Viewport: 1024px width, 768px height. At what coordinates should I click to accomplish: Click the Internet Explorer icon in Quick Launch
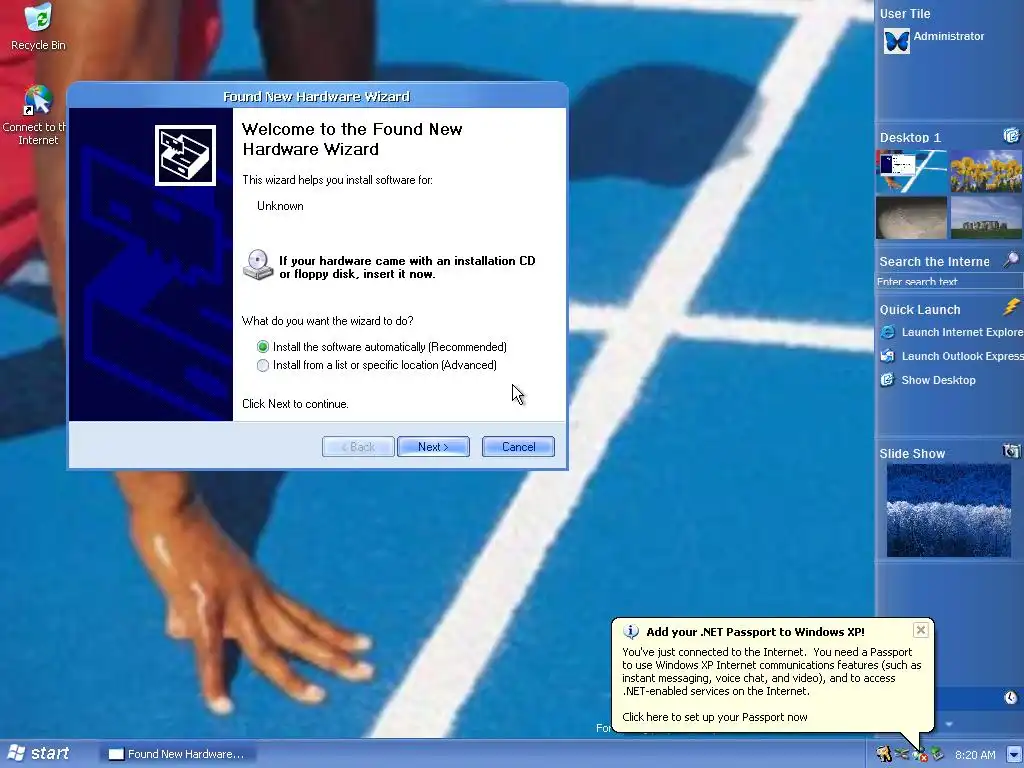[x=888, y=332]
